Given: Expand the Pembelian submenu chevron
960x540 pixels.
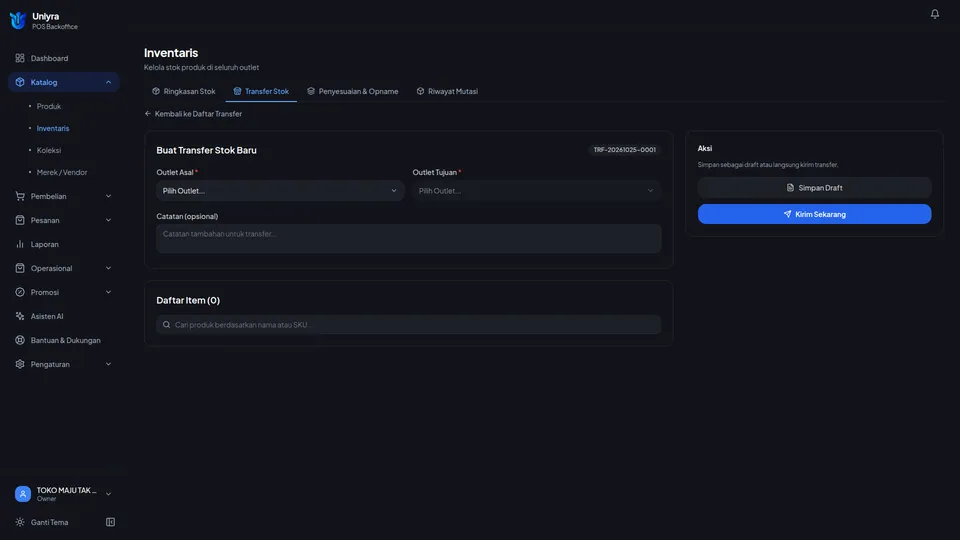Looking at the screenshot, I should click(108, 196).
